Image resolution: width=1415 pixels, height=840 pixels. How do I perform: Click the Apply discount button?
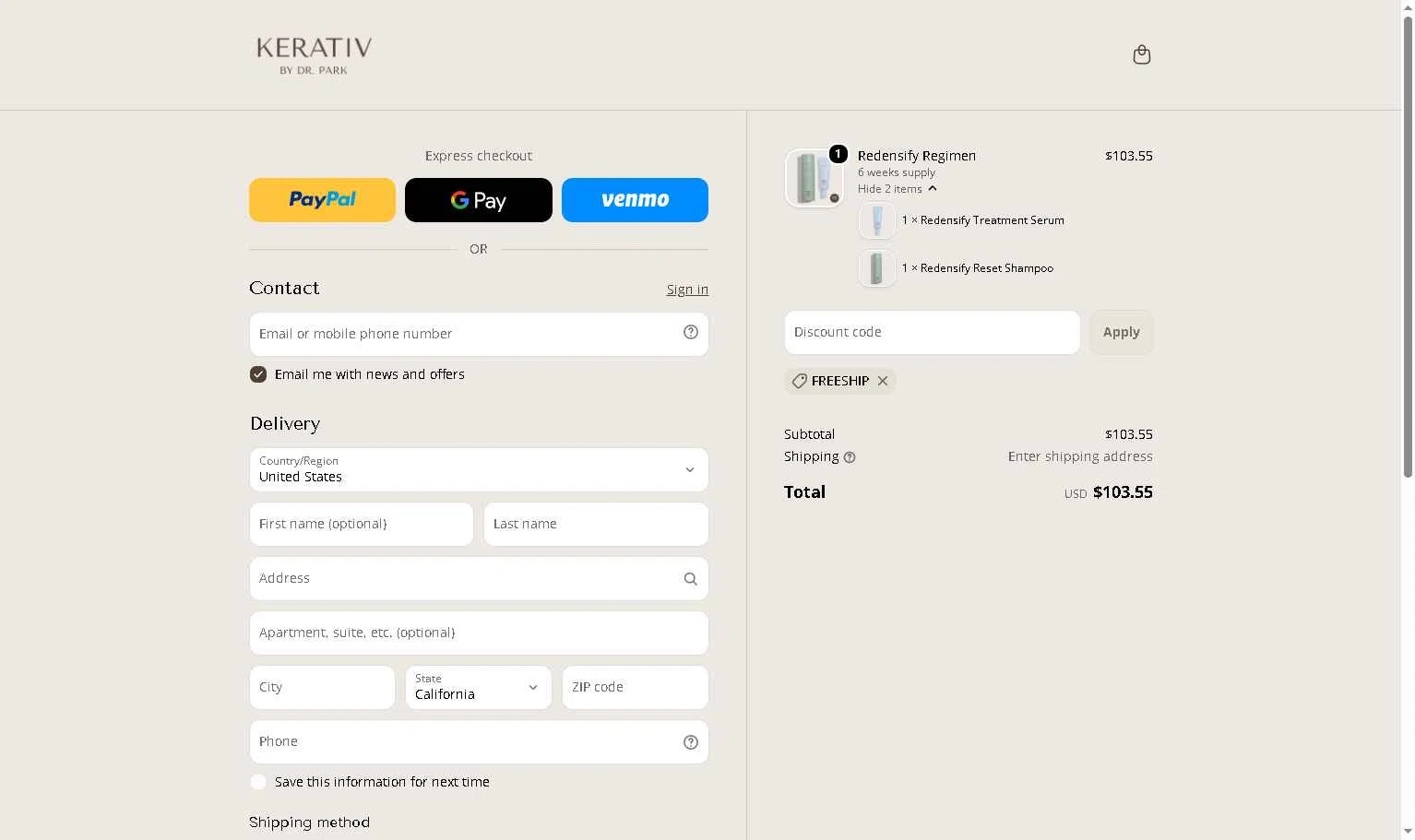click(x=1121, y=332)
